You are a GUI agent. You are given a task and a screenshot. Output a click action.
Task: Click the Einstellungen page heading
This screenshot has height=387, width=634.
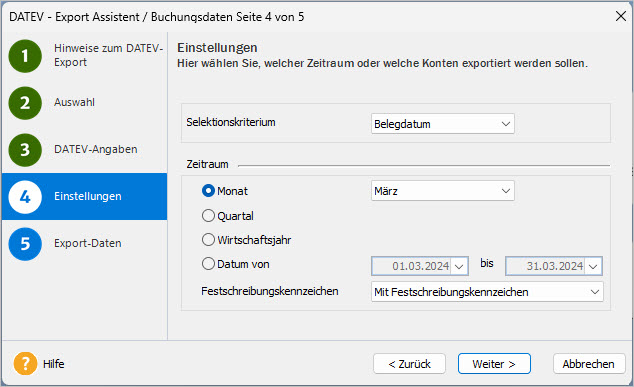point(217,48)
